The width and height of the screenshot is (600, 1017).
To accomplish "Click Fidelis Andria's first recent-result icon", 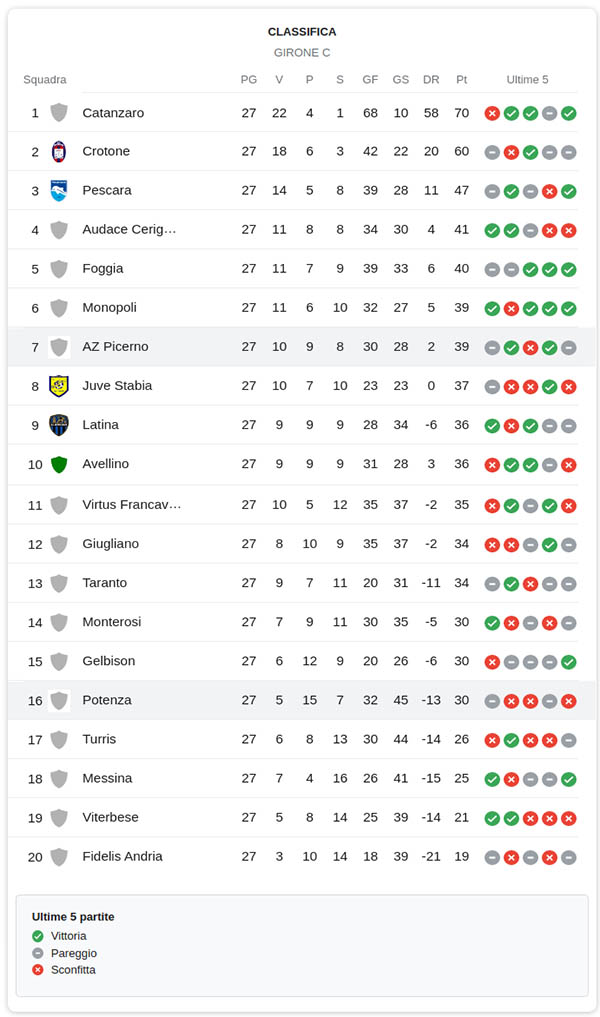I will tap(492, 857).
